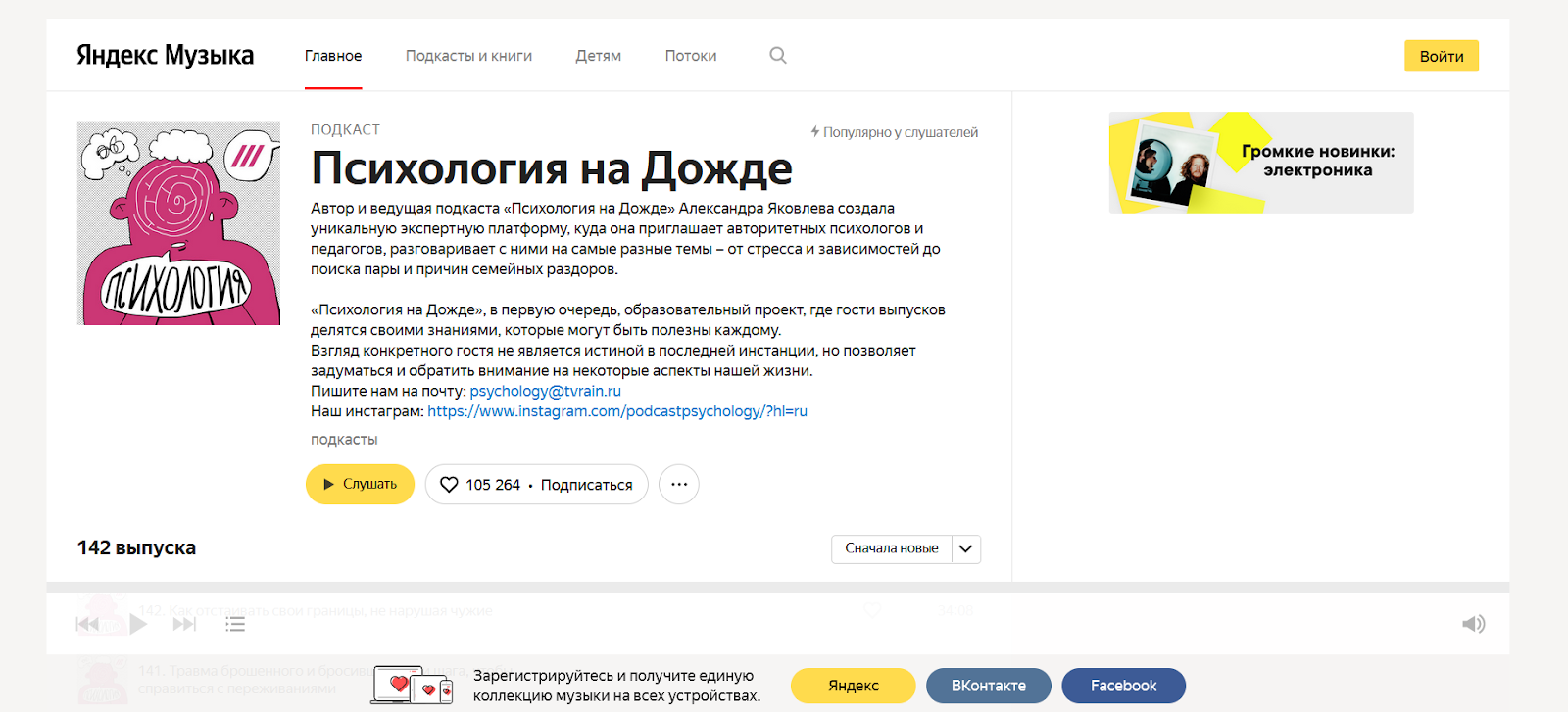Open the Громкие новинки: электроника banner
This screenshot has height=712, width=1568.
(x=1261, y=163)
